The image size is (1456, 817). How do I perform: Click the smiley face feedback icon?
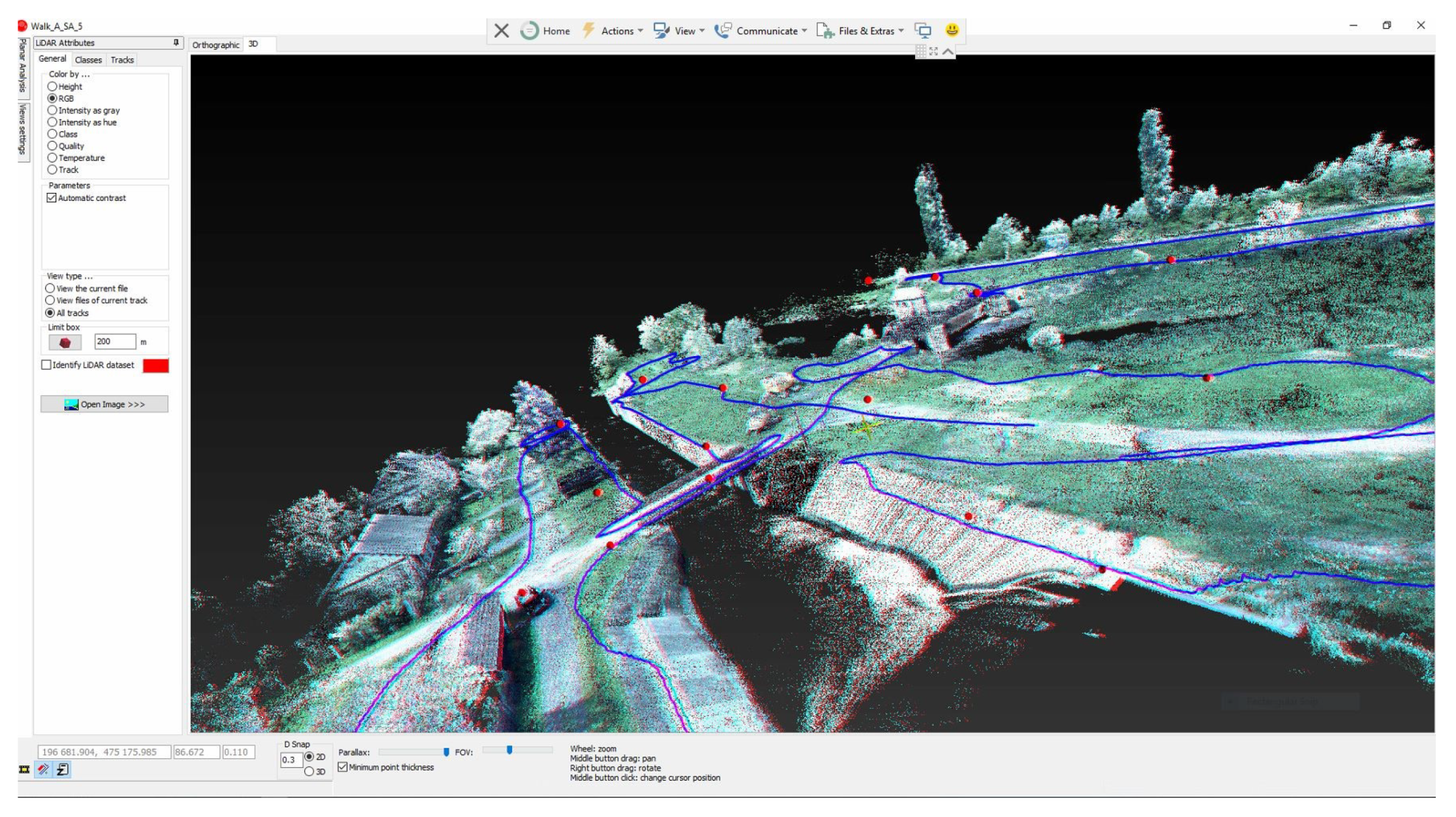coord(951,30)
